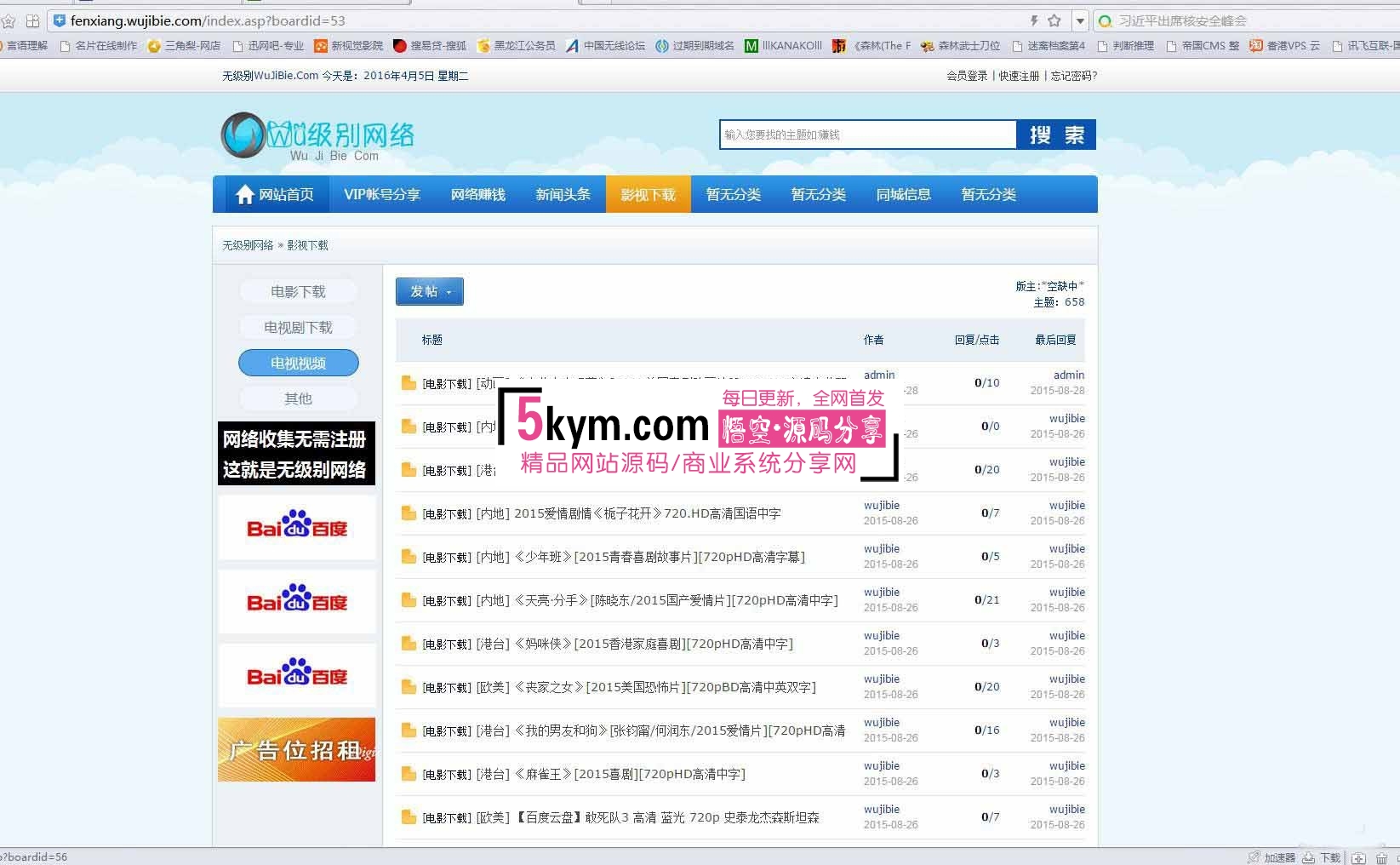
Task: Click folder icon of 丧家之女 post
Action: 409,687
